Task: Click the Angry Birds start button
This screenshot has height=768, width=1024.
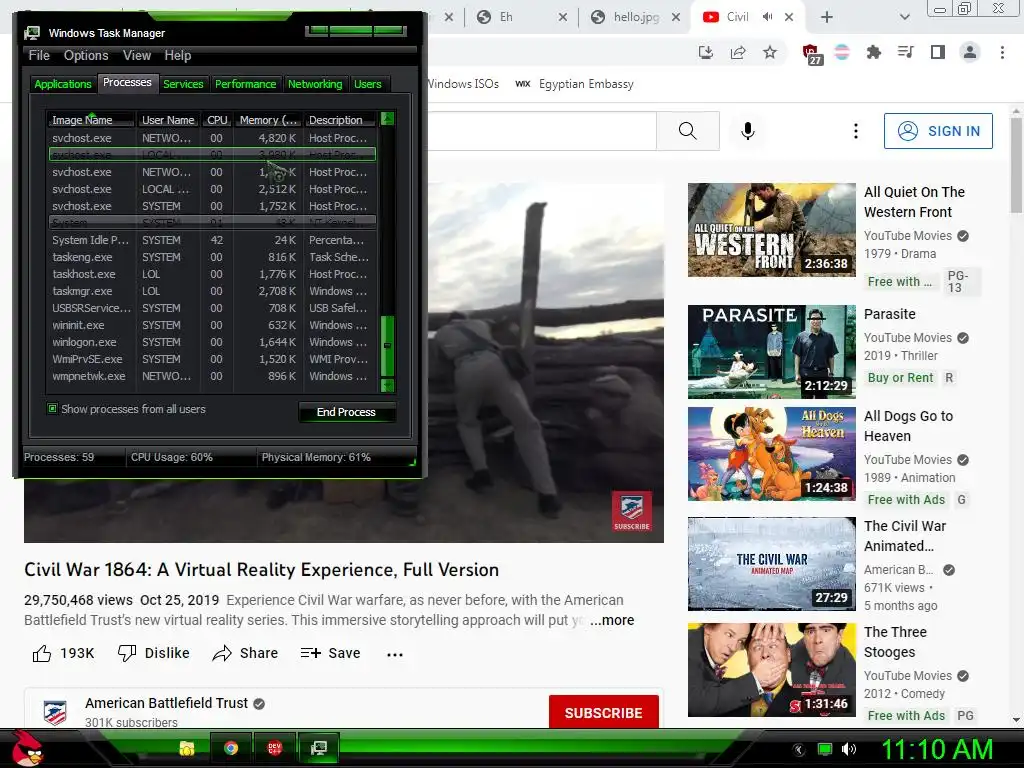Action: click(x=27, y=748)
